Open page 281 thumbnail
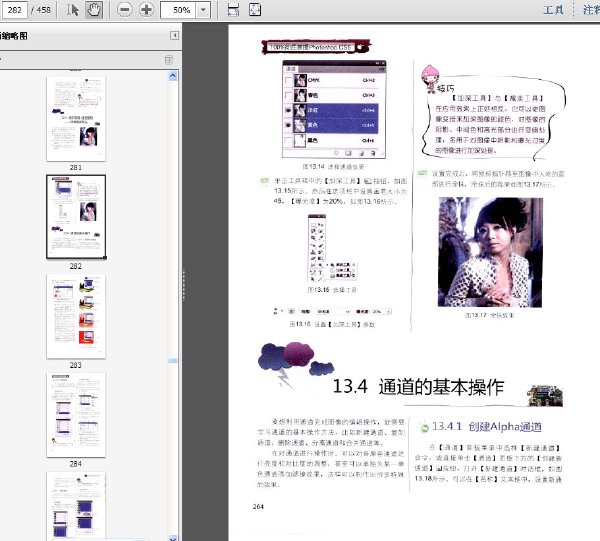600x541 pixels. (76, 119)
